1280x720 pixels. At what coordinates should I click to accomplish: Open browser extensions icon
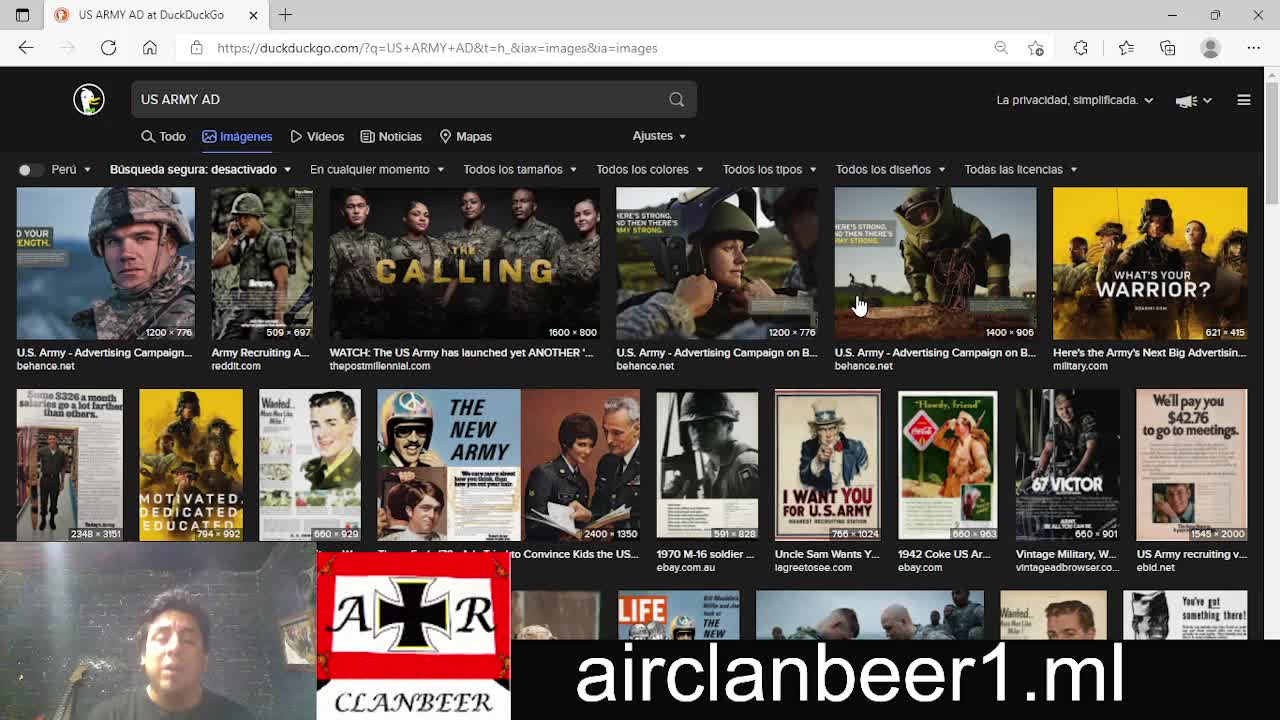[1081, 48]
